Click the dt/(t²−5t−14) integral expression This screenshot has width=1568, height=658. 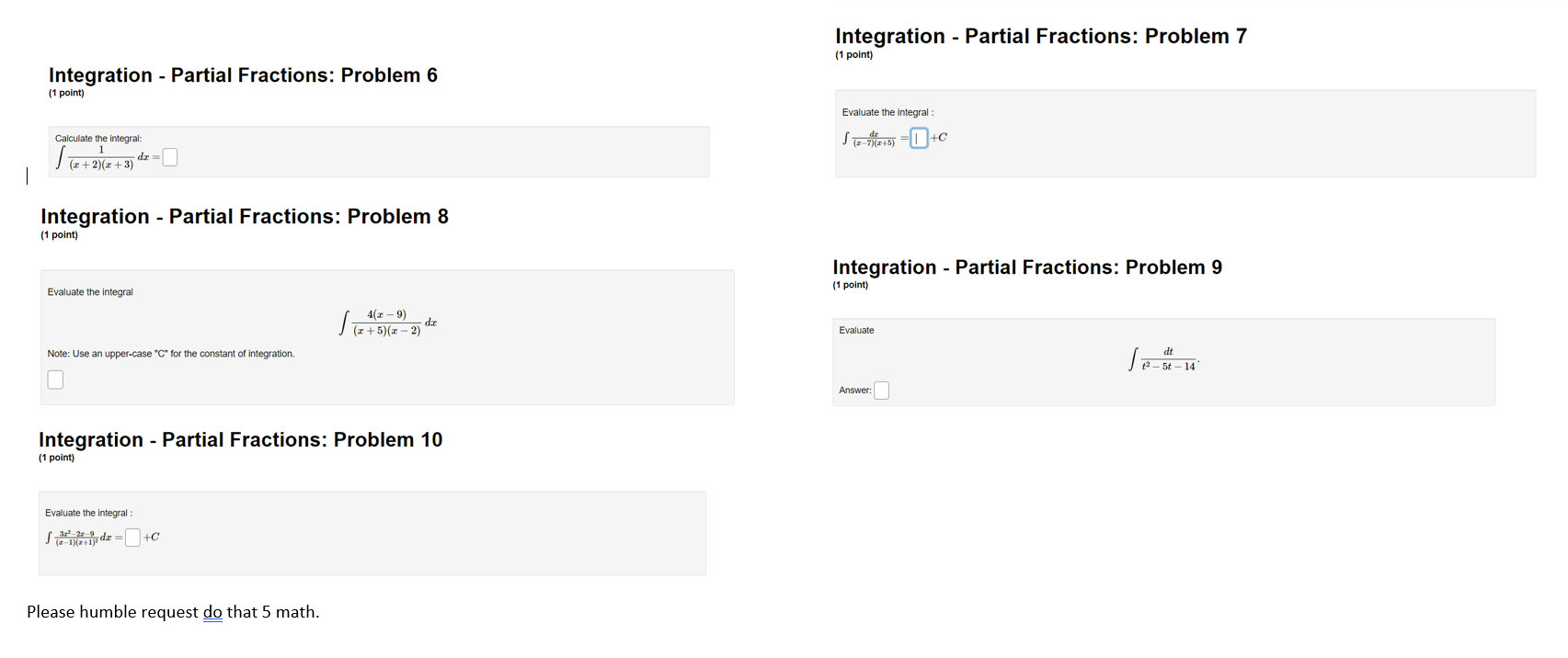click(1163, 359)
